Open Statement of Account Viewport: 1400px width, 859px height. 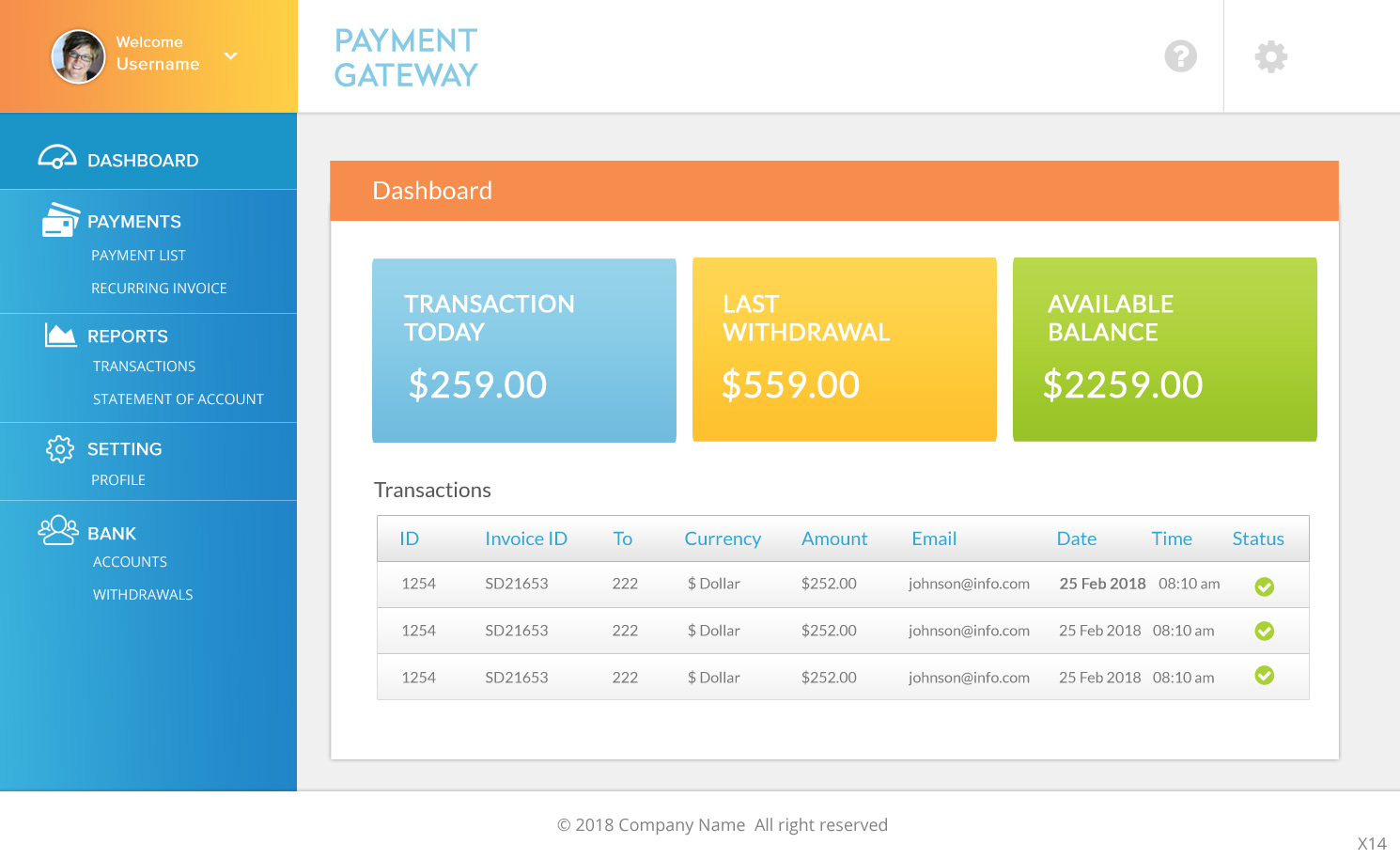click(178, 398)
